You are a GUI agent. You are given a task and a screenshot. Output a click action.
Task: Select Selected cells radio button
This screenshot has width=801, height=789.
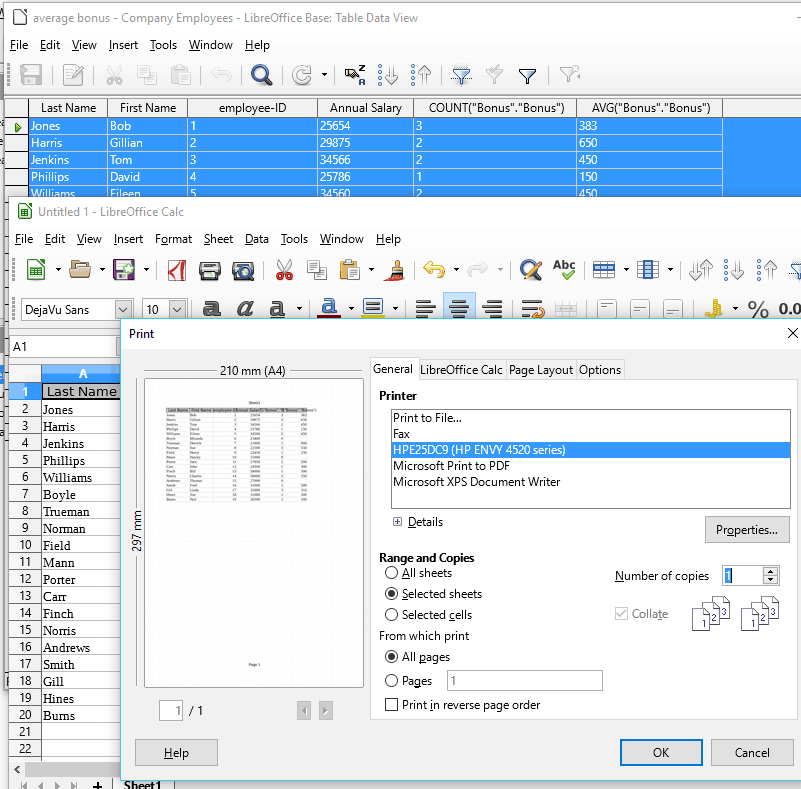pyautogui.click(x=391, y=614)
